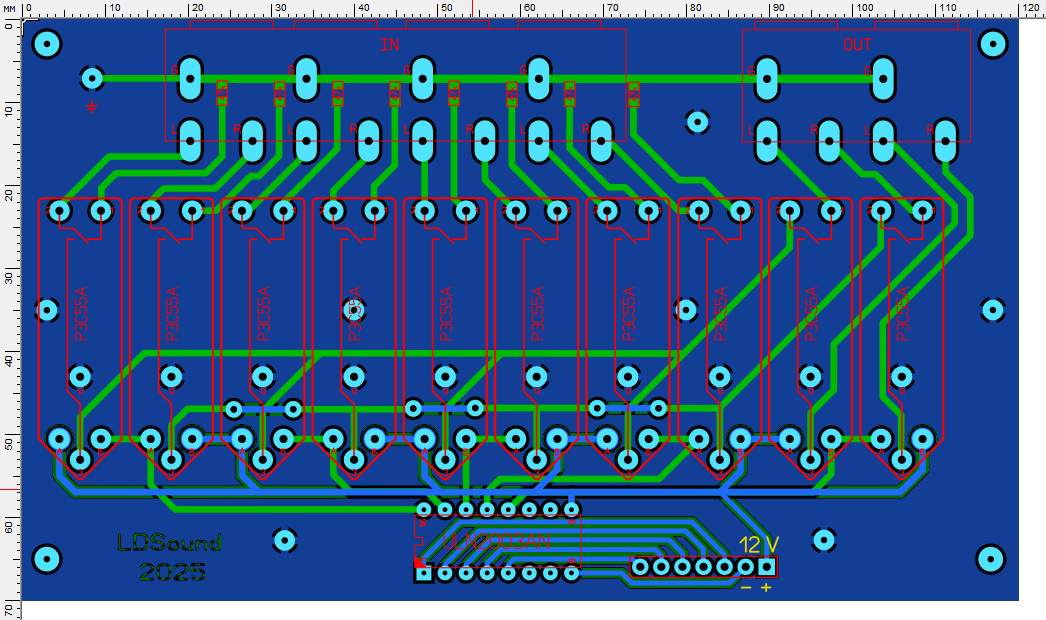The width and height of the screenshot is (1046, 620).
Task: Select the via right of the "2025" text
Action: point(285,540)
